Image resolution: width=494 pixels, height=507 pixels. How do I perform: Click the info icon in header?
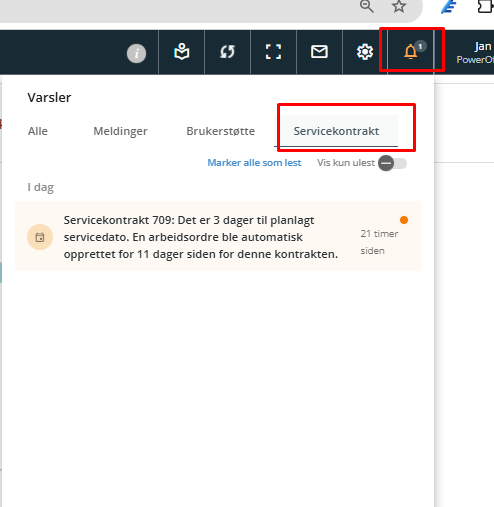click(136, 53)
